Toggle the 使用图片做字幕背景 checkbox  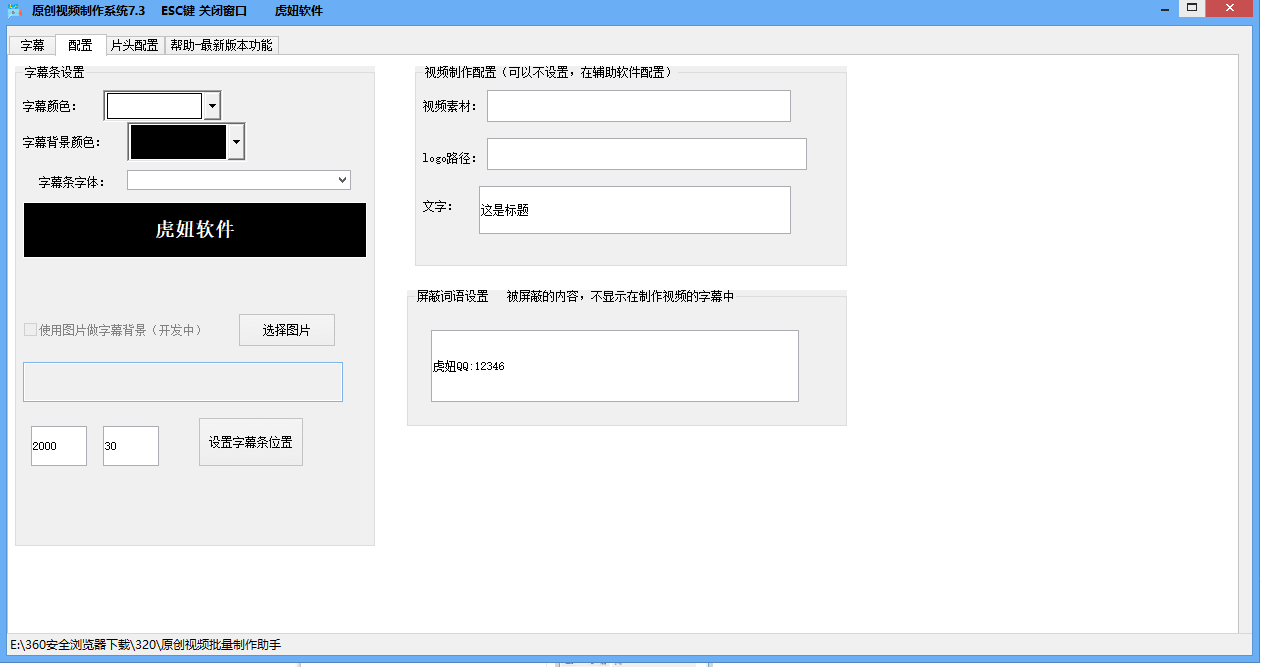pyautogui.click(x=30, y=330)
